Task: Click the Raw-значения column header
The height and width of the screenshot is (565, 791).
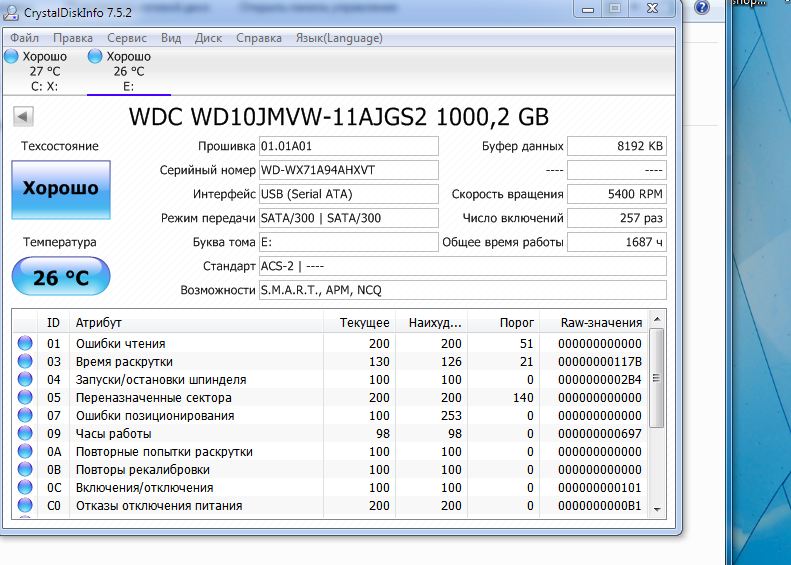Action: coord(594,322)
